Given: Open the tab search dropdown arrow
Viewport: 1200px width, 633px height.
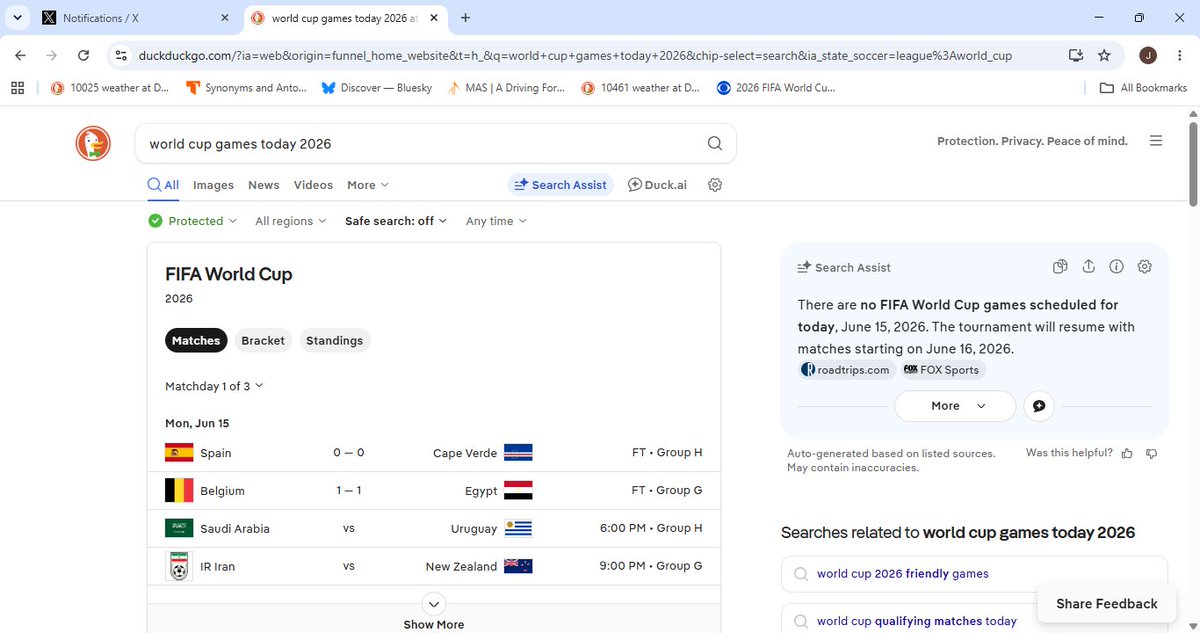Looking at the screenshot, I should pyautogui.click(x=17, y=18).
